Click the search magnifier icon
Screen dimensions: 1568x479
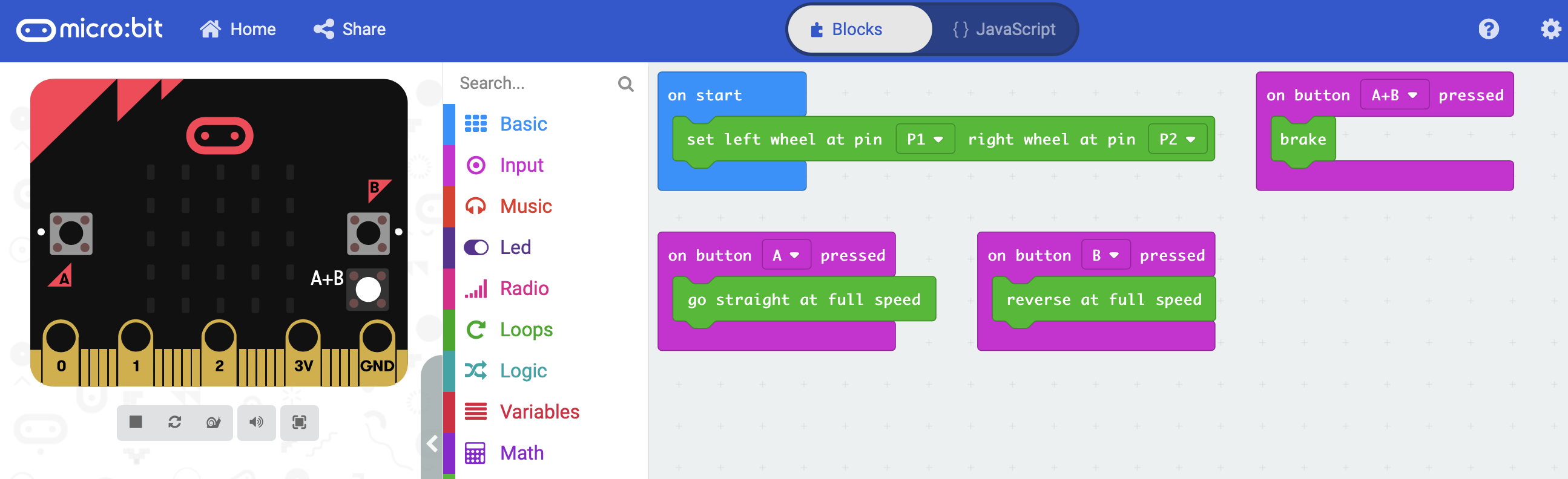[625, 84]
